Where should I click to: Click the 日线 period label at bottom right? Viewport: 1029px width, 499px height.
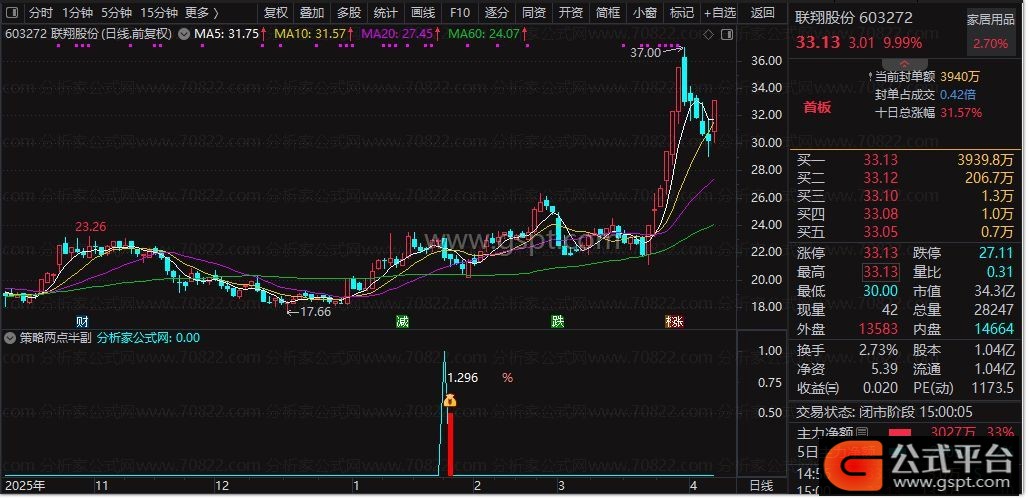(760, 485)
